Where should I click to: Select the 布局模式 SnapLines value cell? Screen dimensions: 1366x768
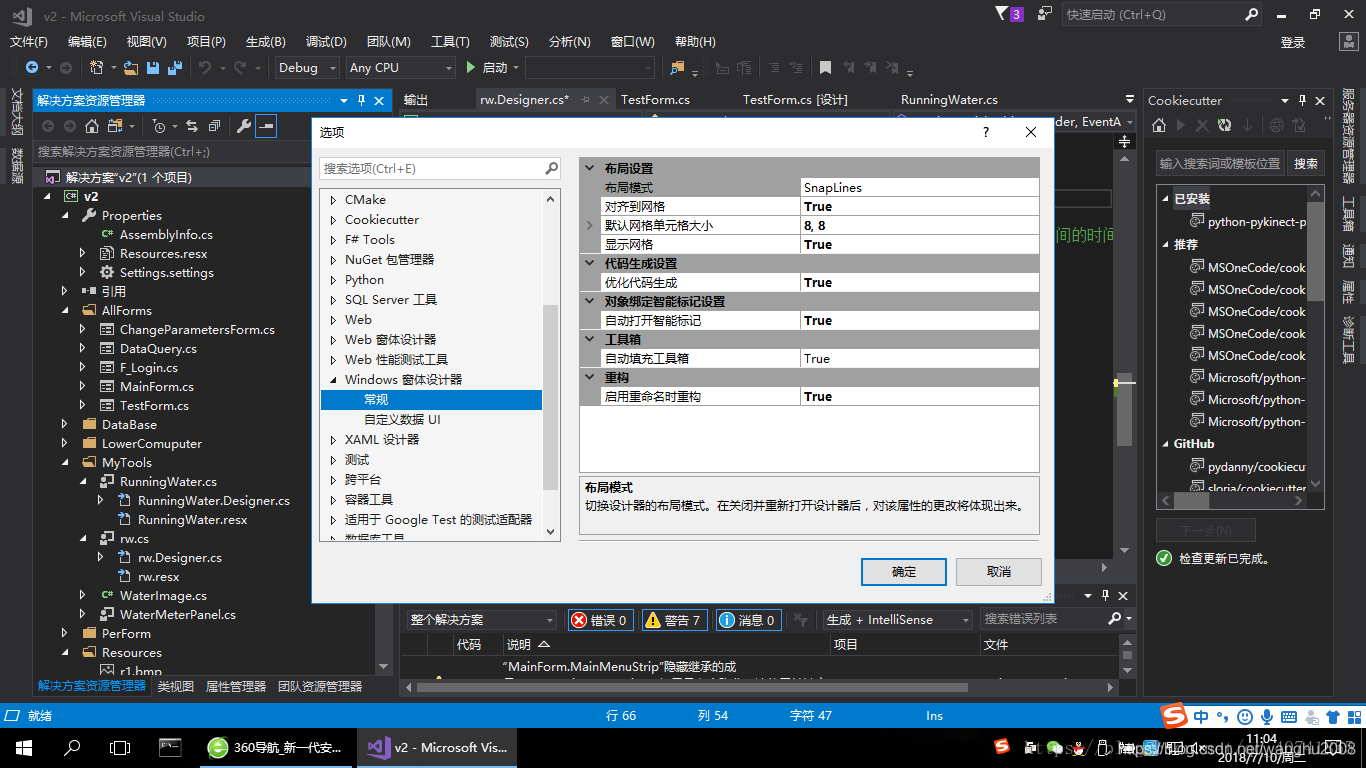point(920,188)
